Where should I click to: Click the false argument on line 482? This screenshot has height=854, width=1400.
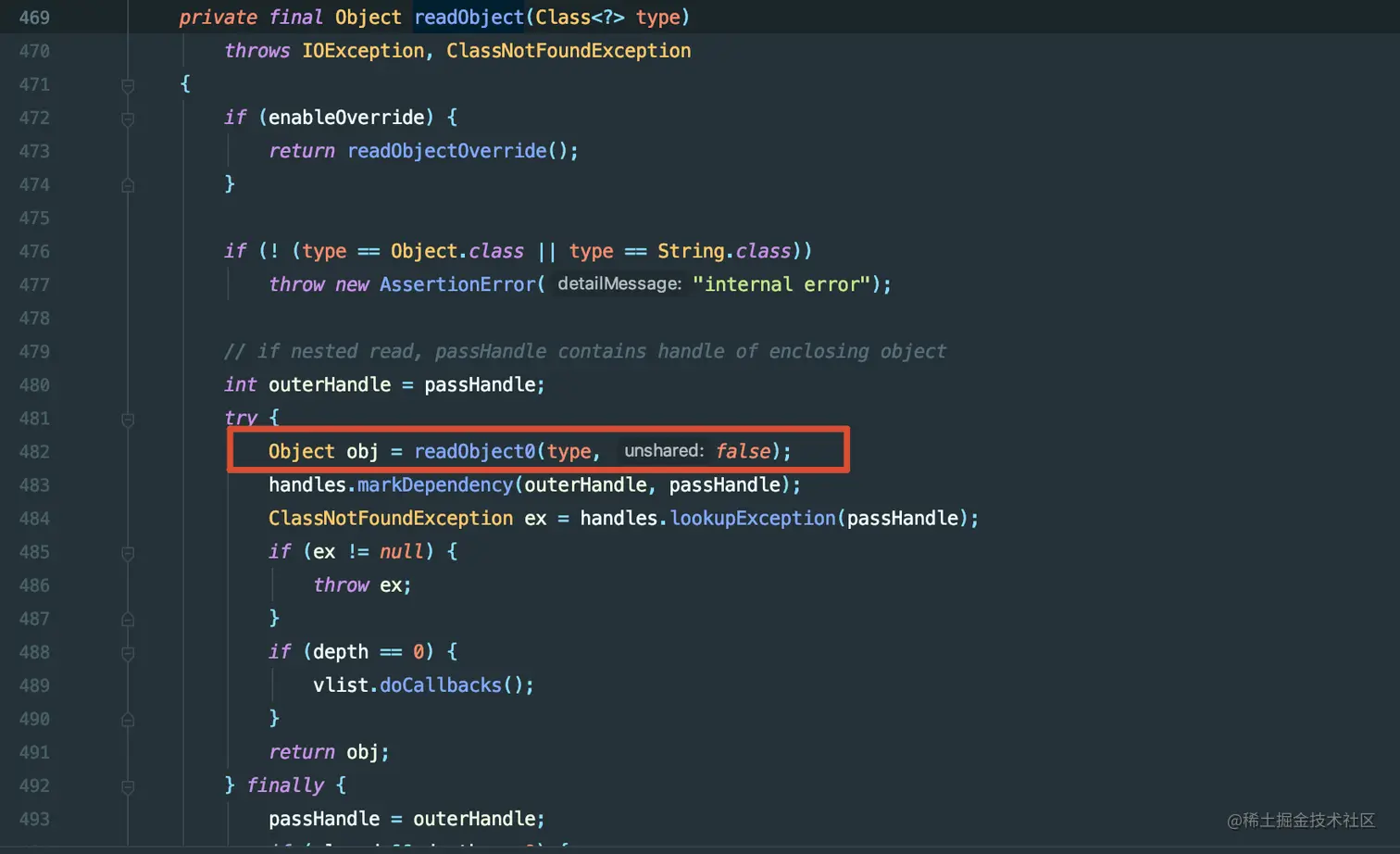coord(743,451)
